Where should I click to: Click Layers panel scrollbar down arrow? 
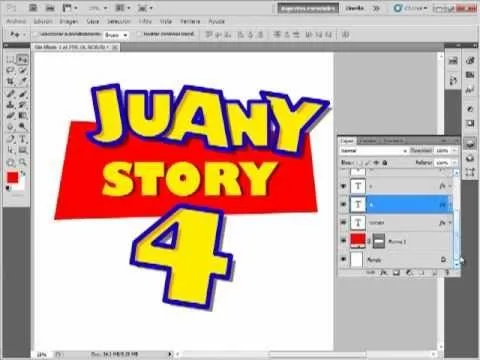coord(456,264)
